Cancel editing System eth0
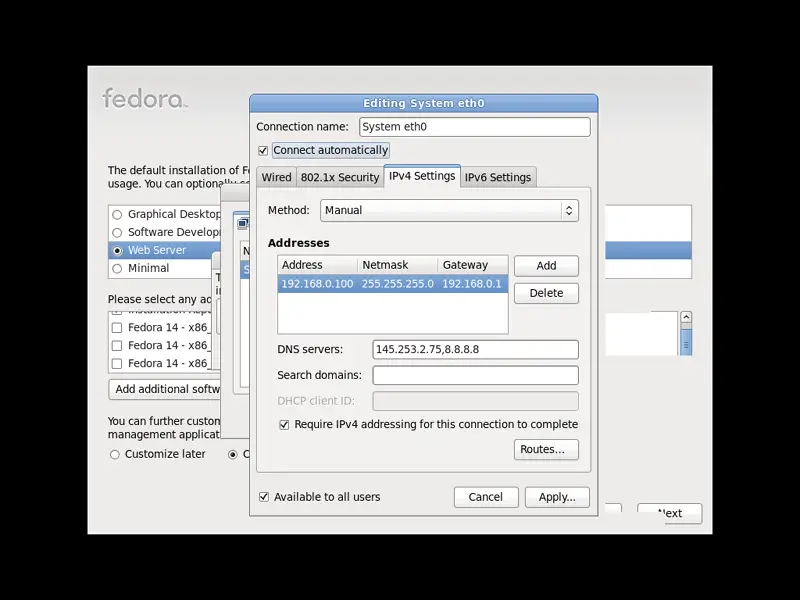Viewport: 800px width, 600px height. coord(485,497)
